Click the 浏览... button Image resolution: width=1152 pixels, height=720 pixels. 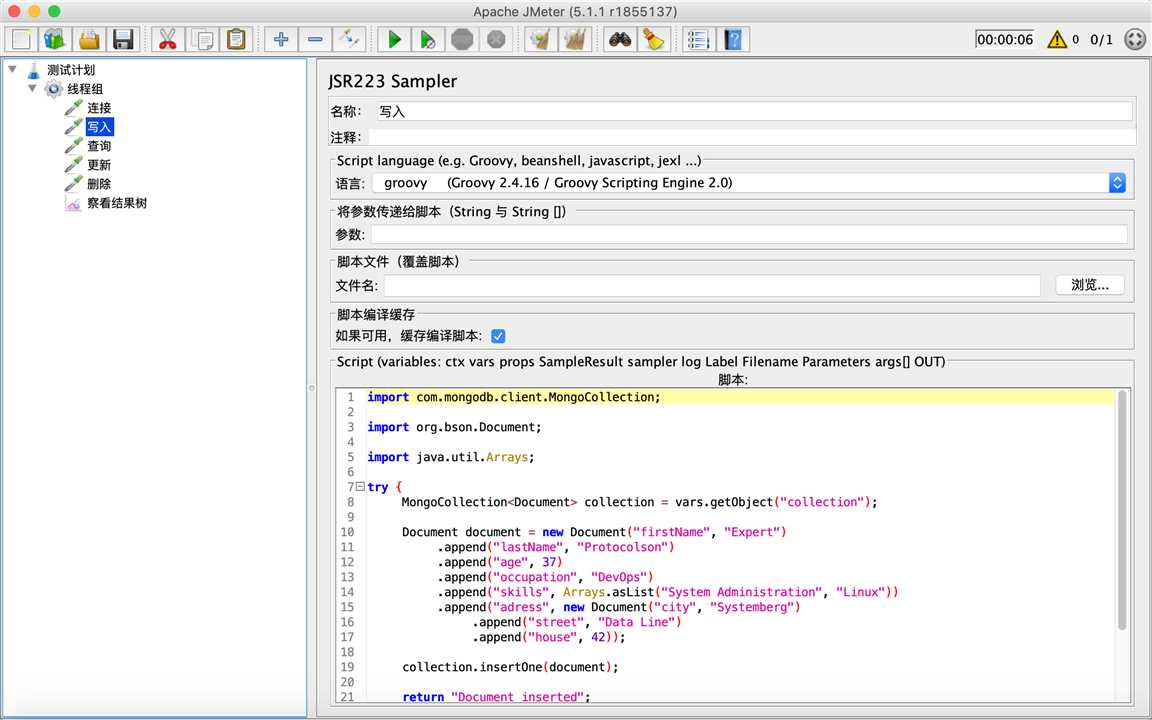tap(1089, 285)
